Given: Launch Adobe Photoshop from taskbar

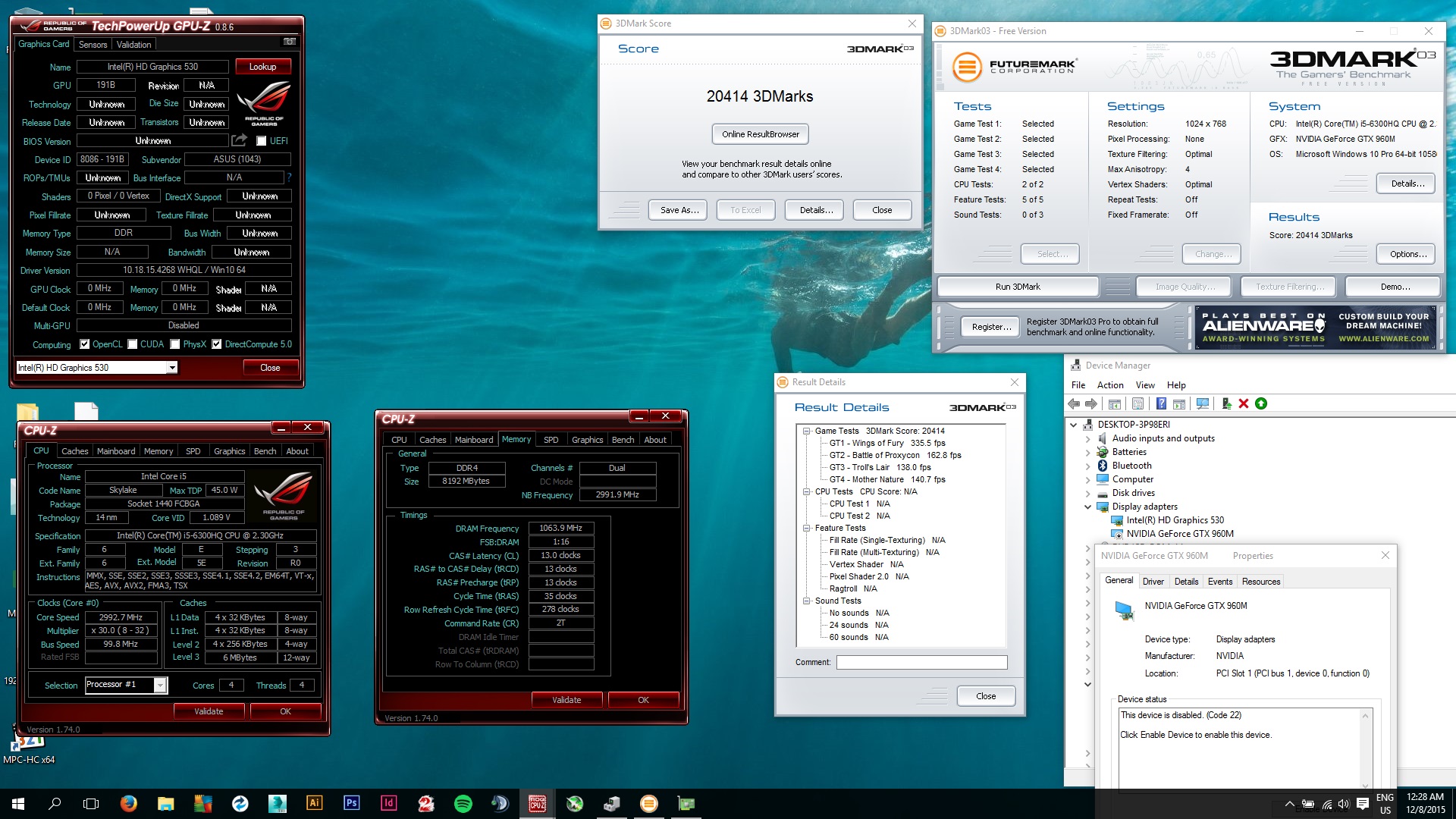Looking at the screenshot, I should tap(351, 803).
